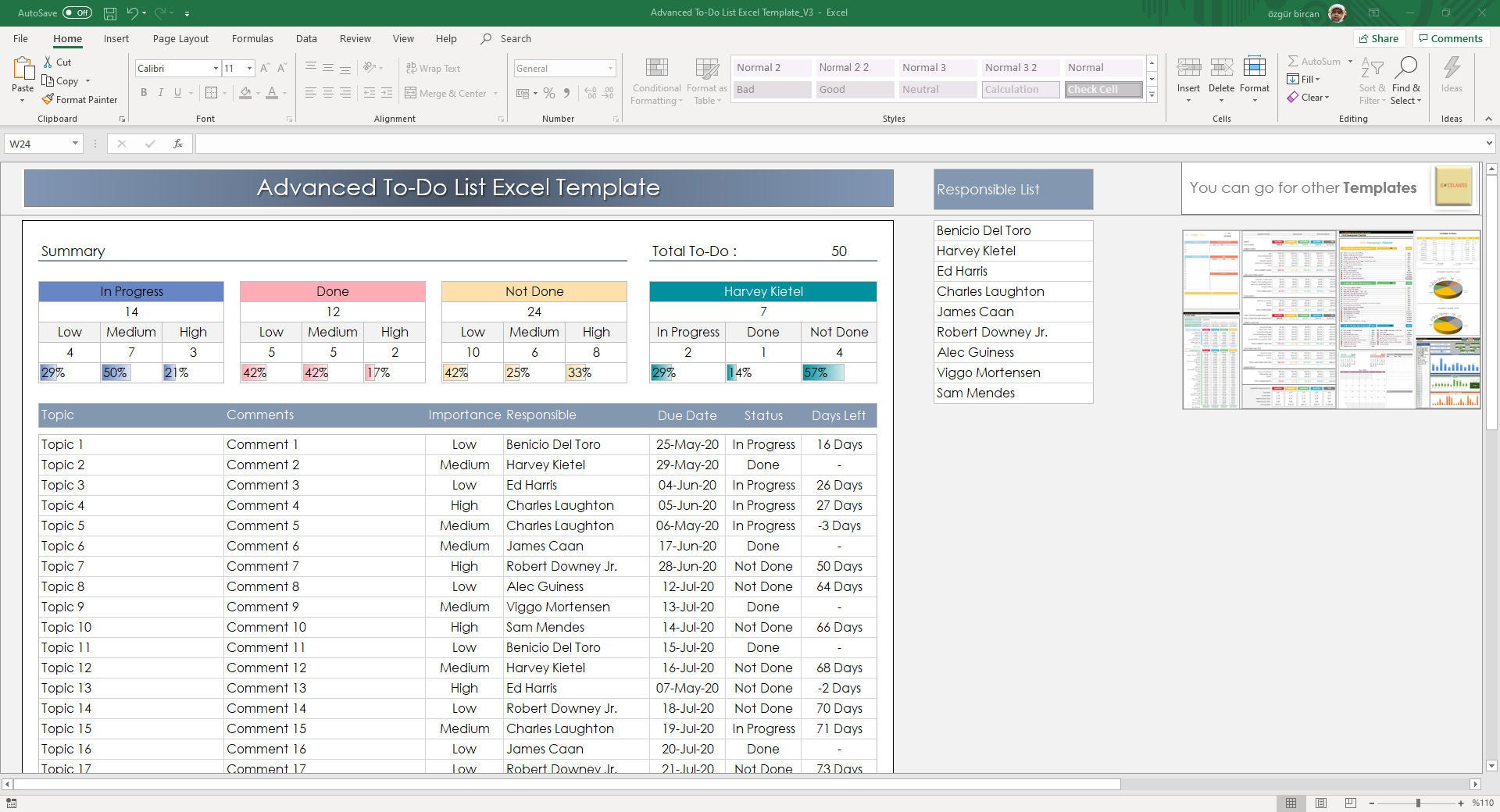Open Comments with the Comments button
Screen dimensions: 1500x812
(x=1451, y=38)
